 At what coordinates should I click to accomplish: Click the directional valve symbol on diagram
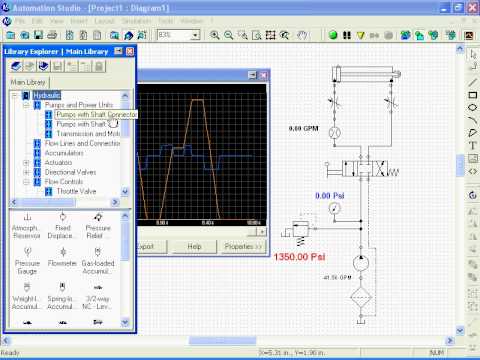click(364, 169)
